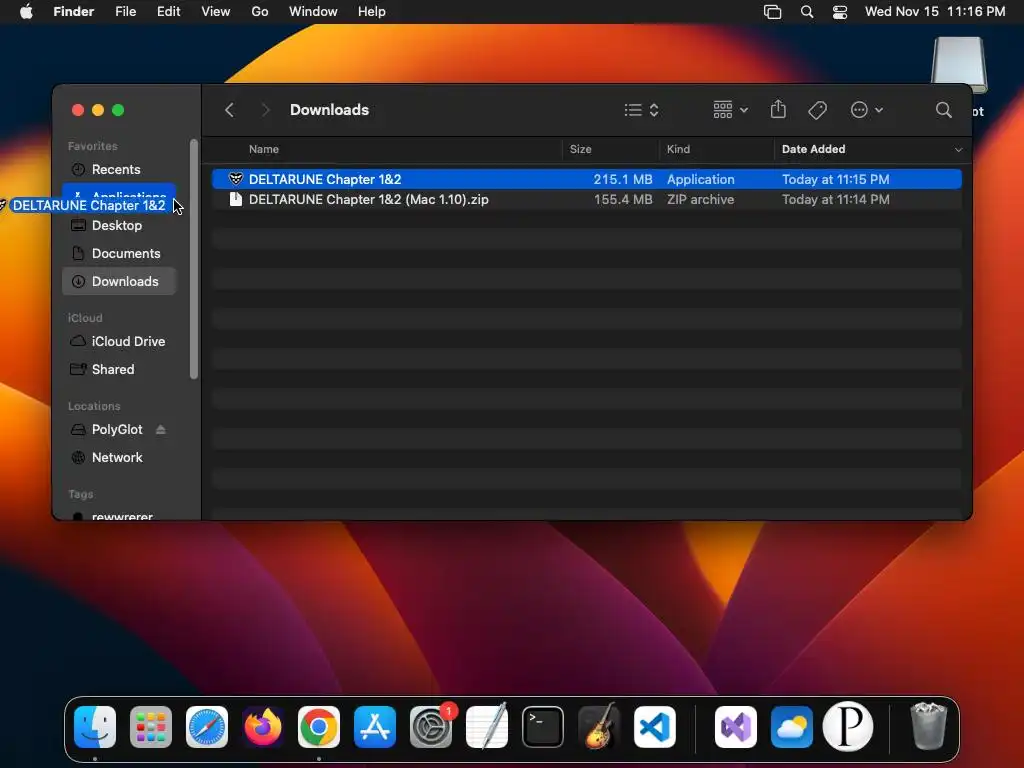Click the 155.4 MB size cell
Viewport: 1024px width, 768px height.
point(623,199)
